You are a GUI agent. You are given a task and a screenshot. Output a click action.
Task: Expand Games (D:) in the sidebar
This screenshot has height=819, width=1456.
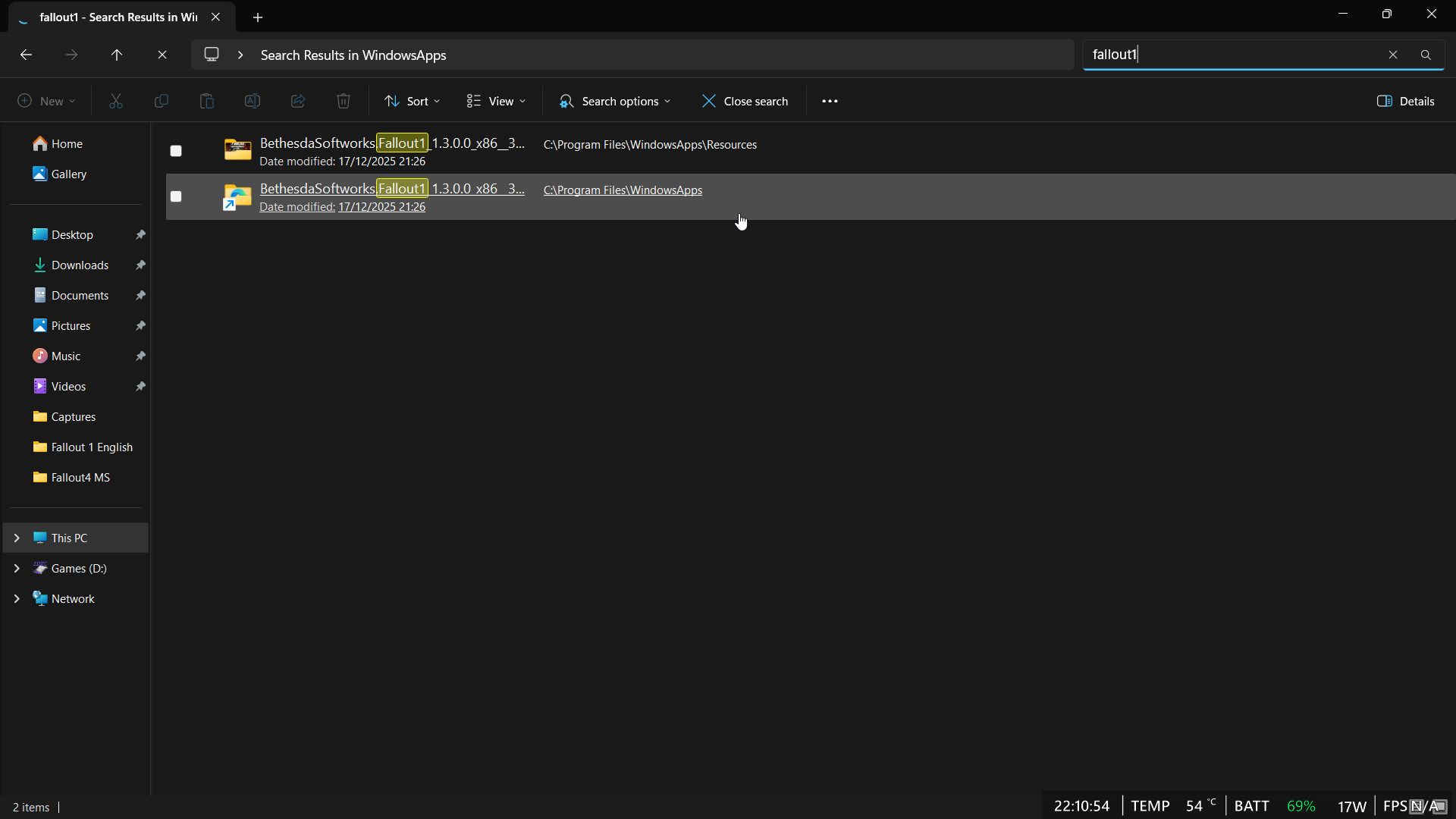(16, 568)
